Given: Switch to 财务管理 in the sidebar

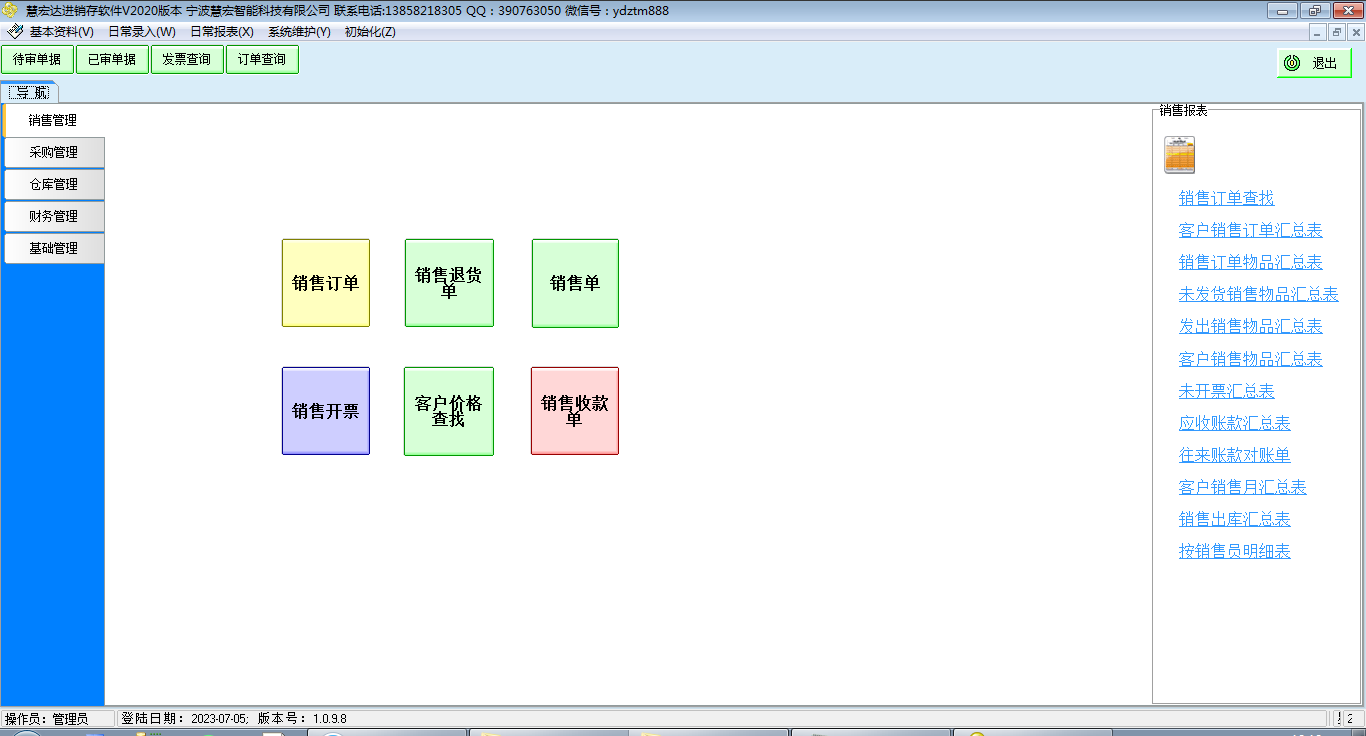Looking at the screenshot, I should (x=54, y=217).
